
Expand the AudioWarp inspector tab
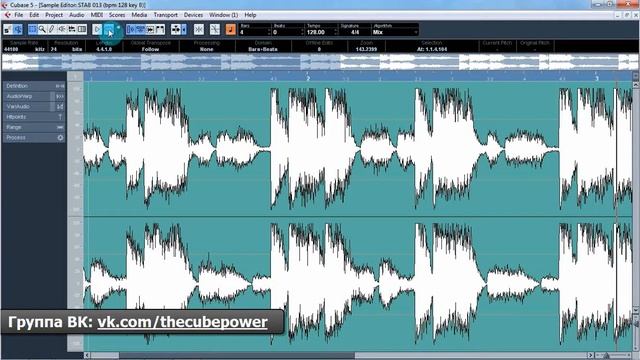click(x=34, y=96)
